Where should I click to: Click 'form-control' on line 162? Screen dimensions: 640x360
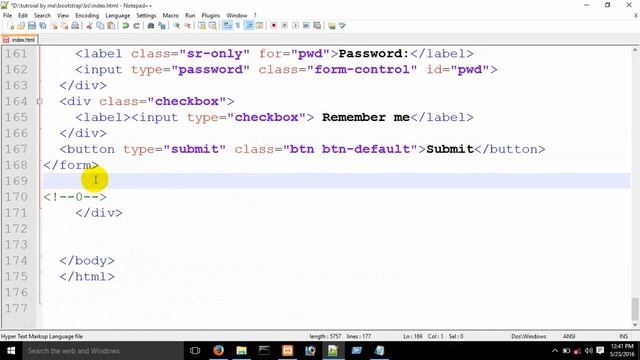(362, 69)
